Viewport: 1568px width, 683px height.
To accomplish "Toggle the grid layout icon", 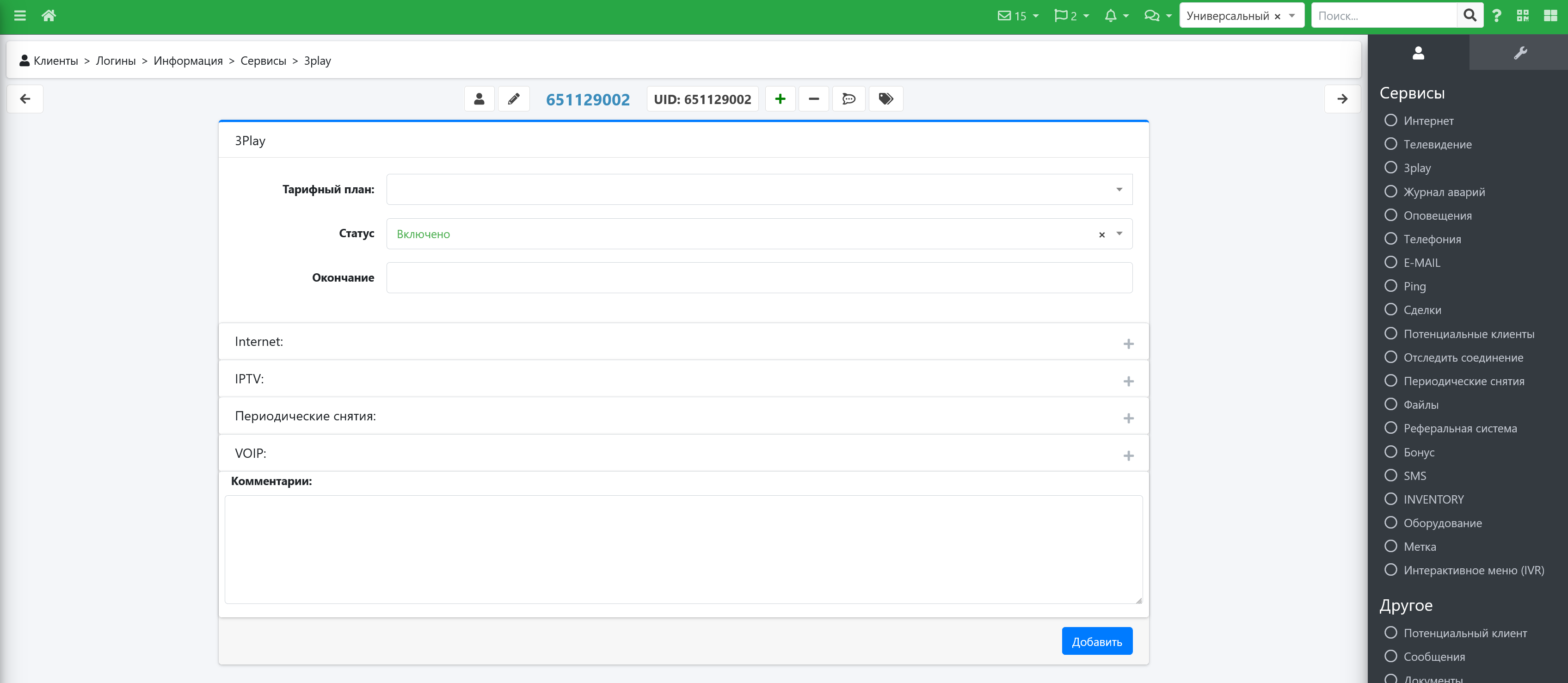I will [1550, 16].
